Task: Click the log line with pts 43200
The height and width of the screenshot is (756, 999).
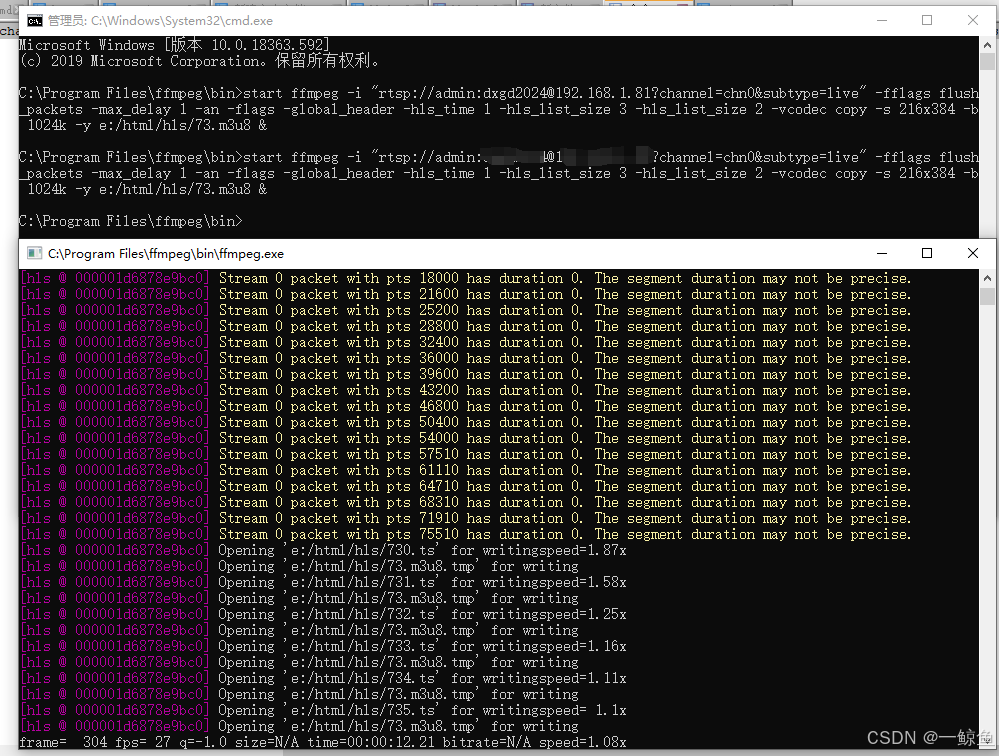Action: coord(466,390)
